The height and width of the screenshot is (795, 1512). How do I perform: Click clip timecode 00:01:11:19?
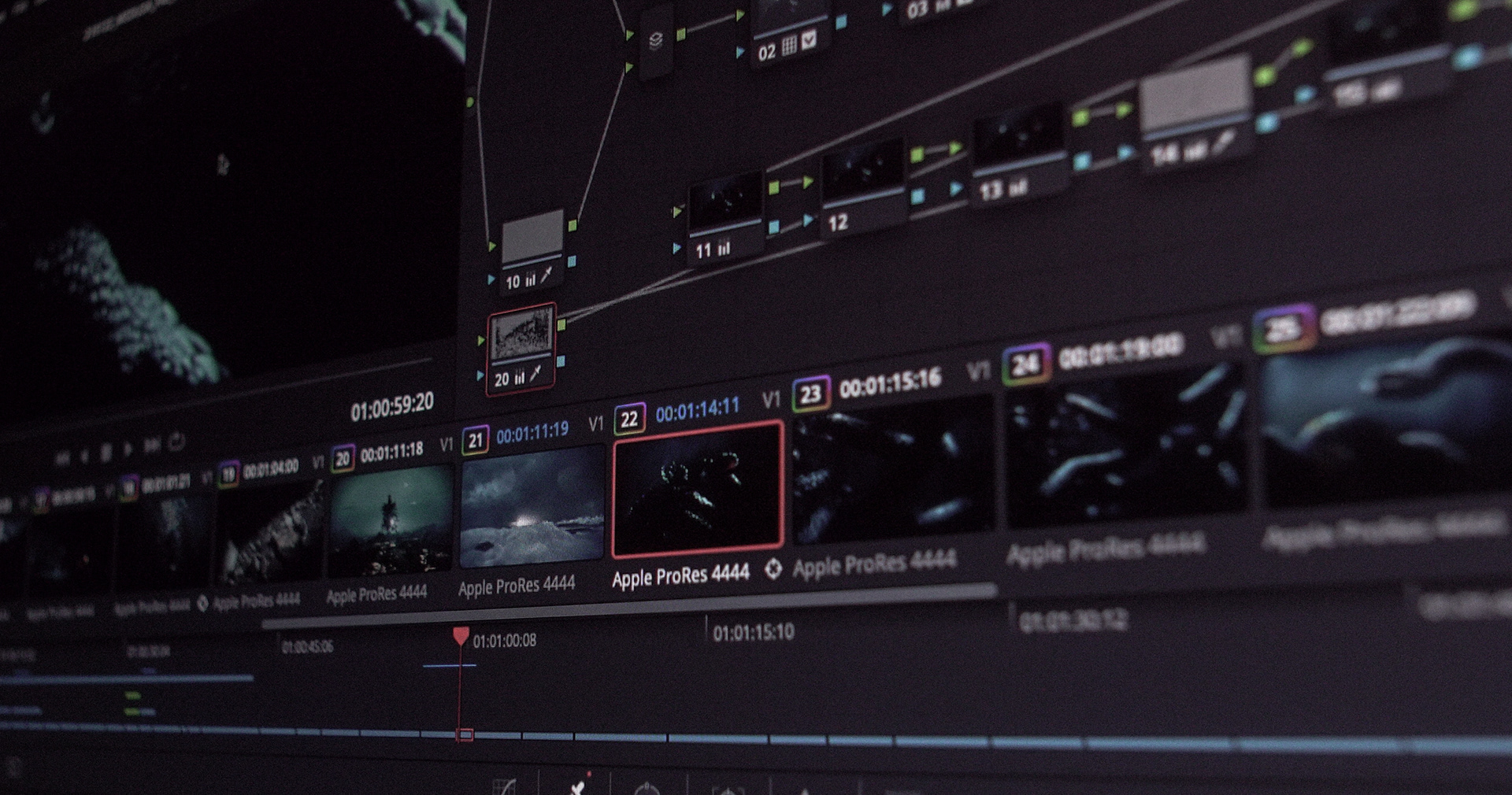532,432
